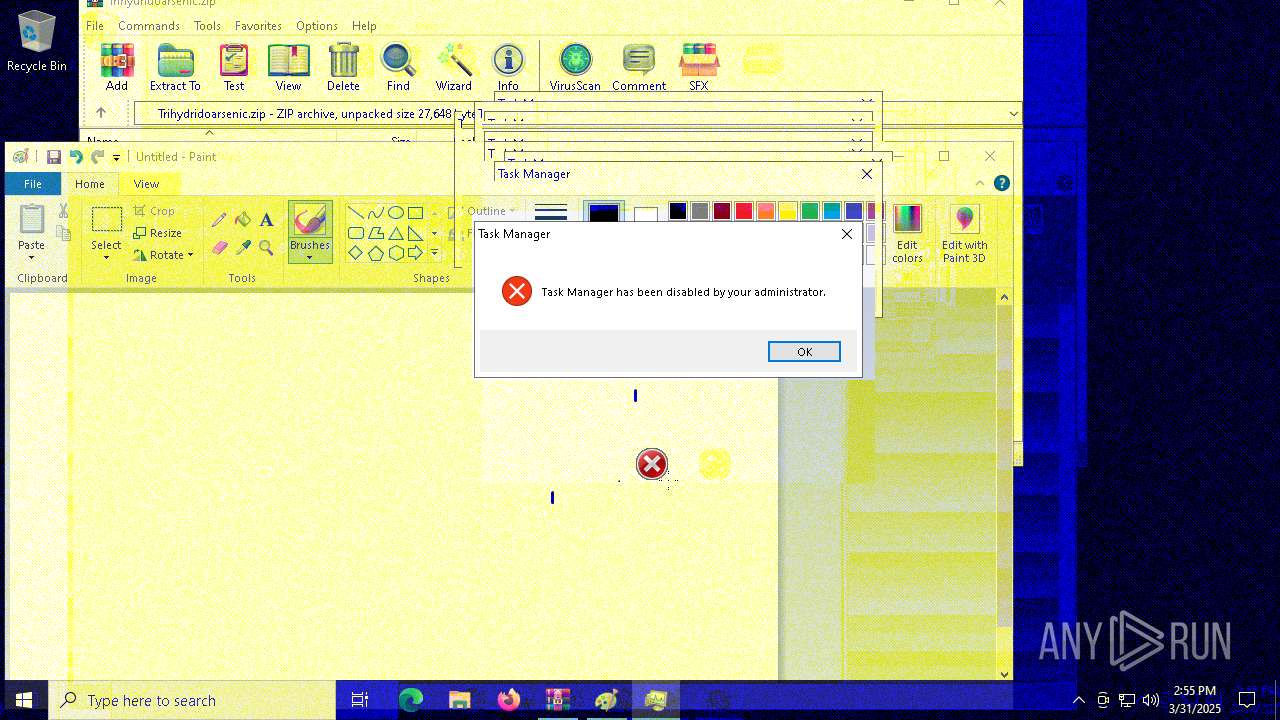Screen dimensions: 1280x720
Task: Click the Test archive icon in WinRAR
Action: point(234,68)
